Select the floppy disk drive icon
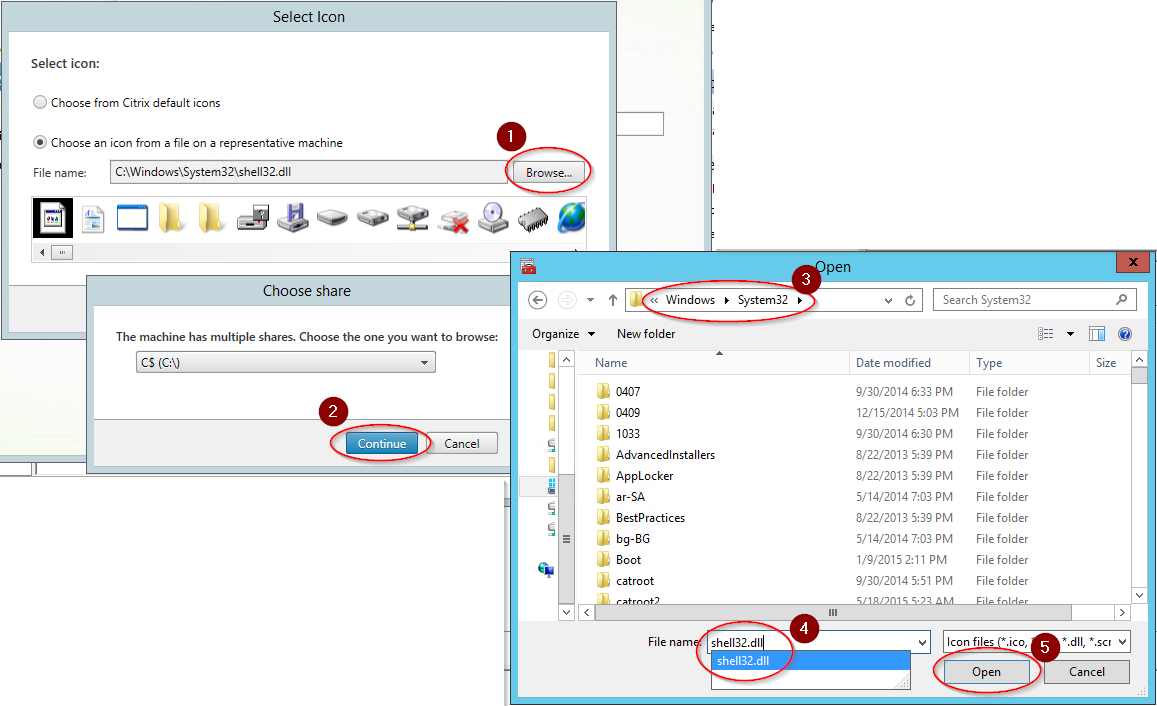The image size is (1157, 706). tap(293, 218)
